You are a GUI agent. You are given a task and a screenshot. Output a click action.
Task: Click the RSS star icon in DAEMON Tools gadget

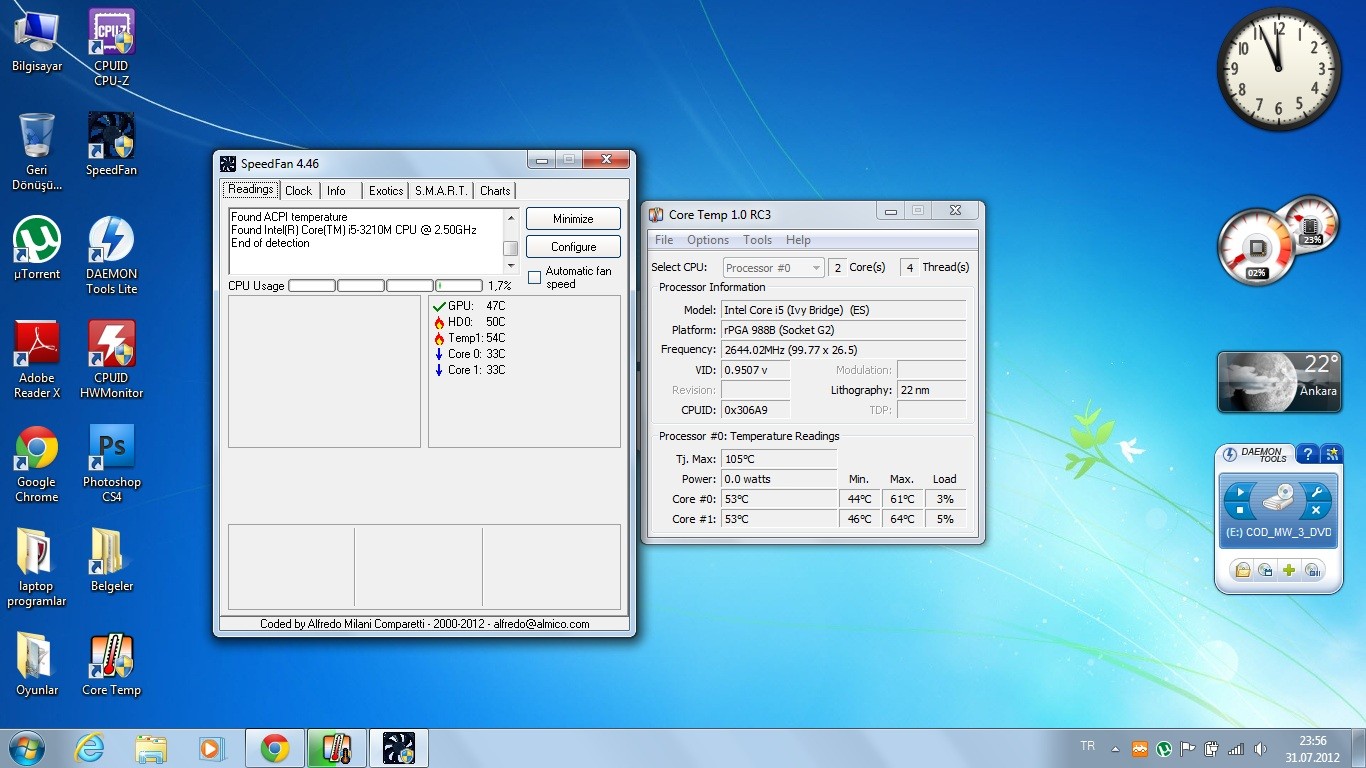pyautogui.click(x=1331, y=454)
